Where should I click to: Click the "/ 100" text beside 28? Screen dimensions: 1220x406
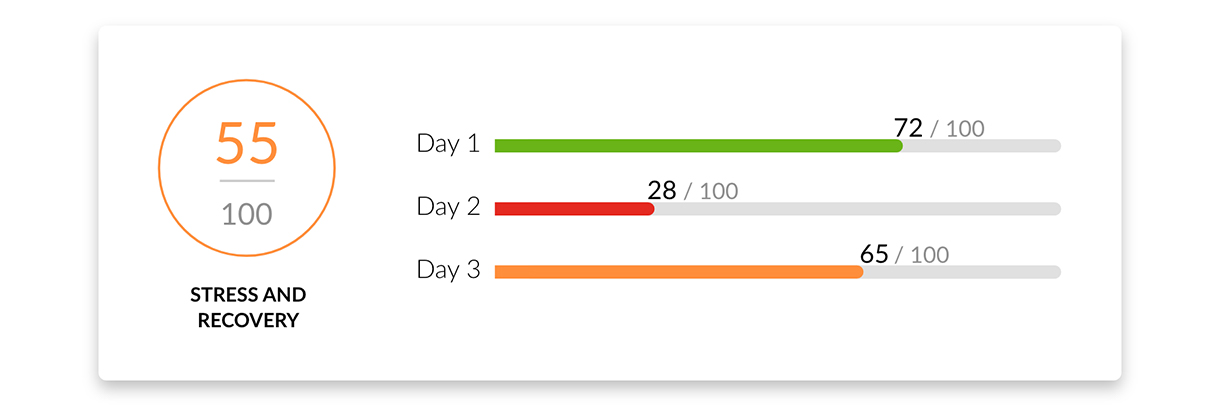click(712, 192)
